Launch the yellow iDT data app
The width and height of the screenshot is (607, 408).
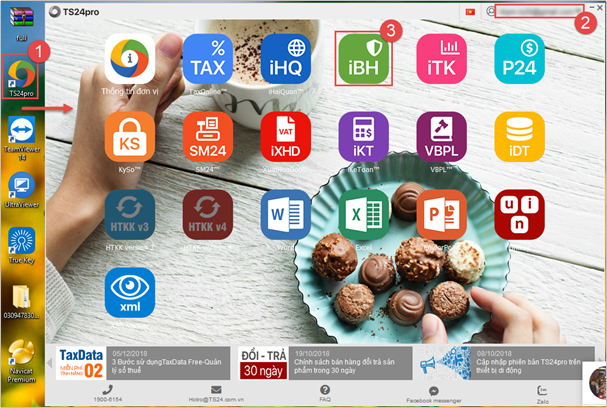coord(519,137)
